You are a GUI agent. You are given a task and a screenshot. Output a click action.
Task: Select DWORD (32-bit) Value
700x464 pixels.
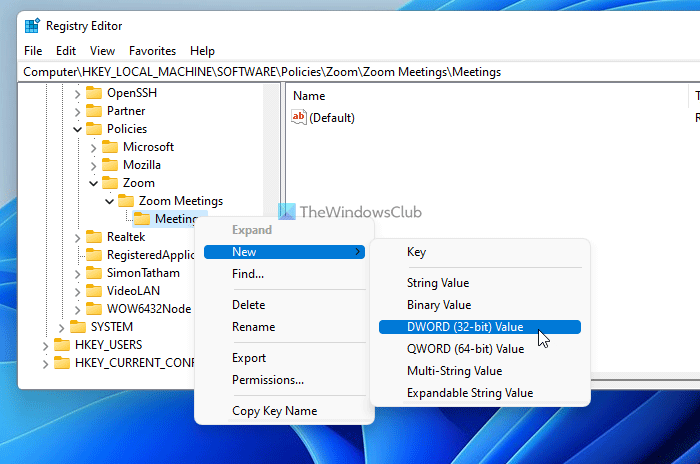click(480, 327)
